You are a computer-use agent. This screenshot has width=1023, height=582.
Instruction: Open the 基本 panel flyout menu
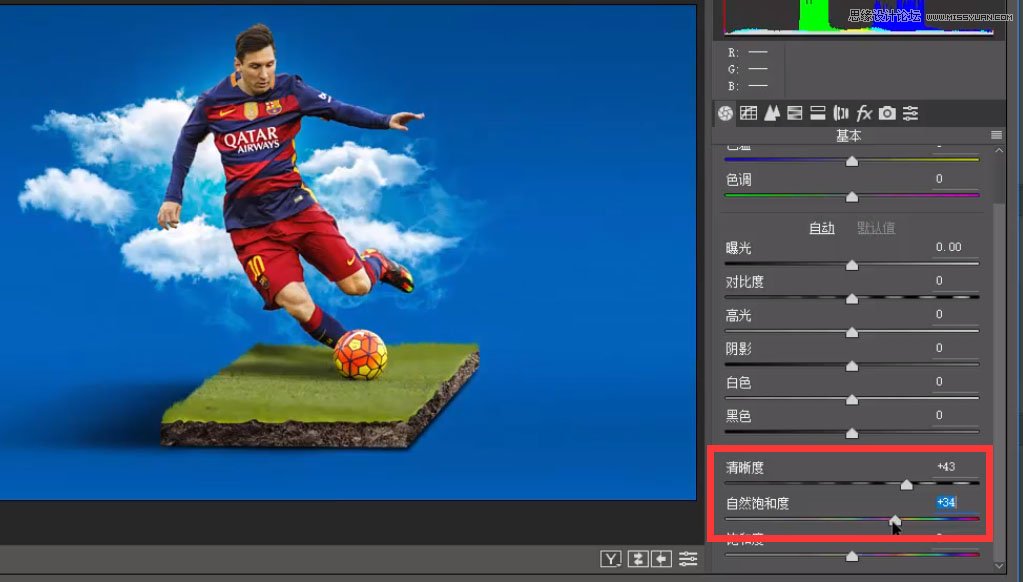[996, 135]
